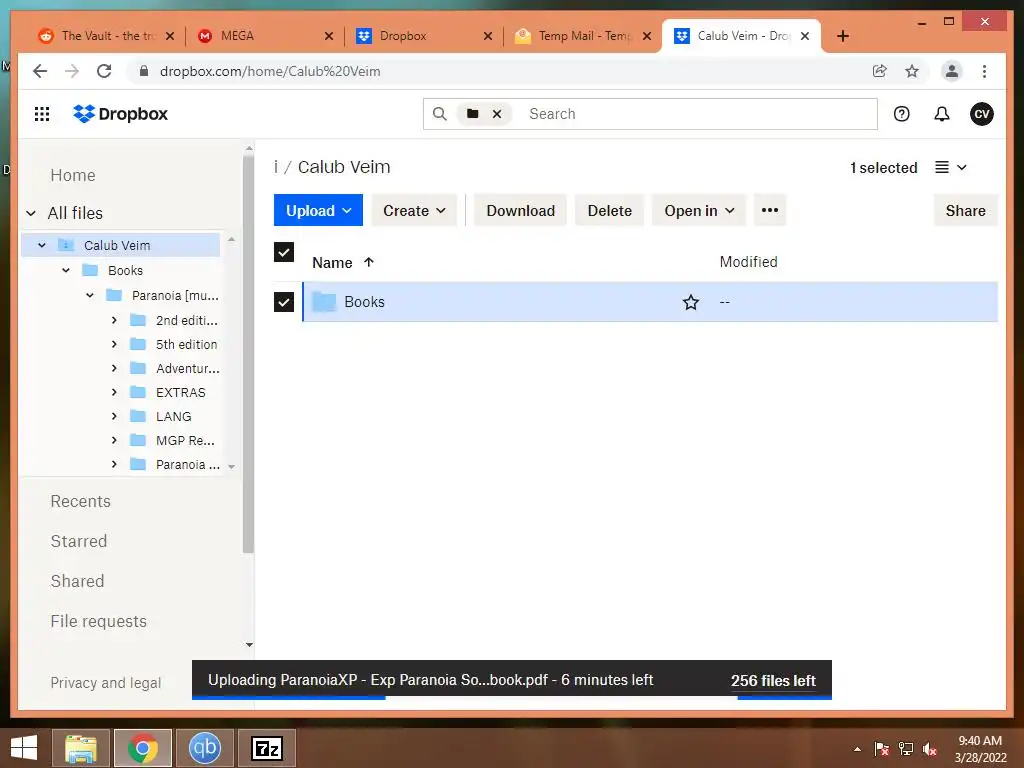Open the view options chevron
Image resolution: width=1024 pixels, height=768 pixels.
point(961,168)
